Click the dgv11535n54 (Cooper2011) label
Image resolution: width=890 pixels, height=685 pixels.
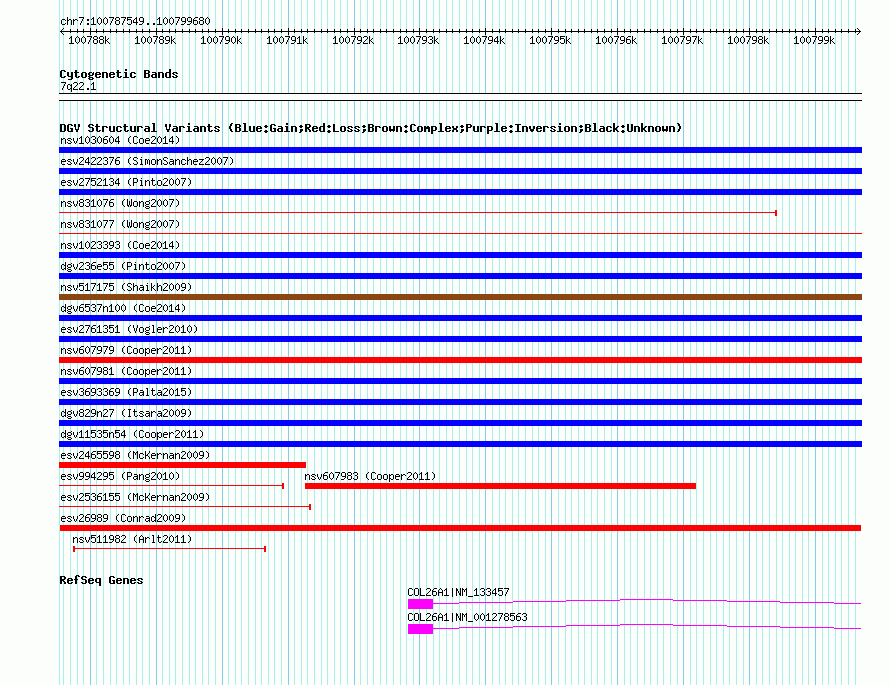[132, 434]
